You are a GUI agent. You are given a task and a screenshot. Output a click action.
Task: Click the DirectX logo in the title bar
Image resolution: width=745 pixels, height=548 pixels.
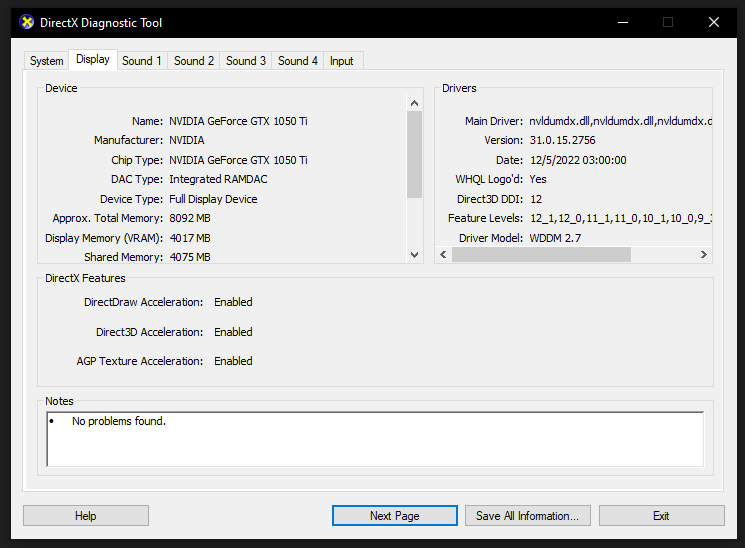pos(27,22)
